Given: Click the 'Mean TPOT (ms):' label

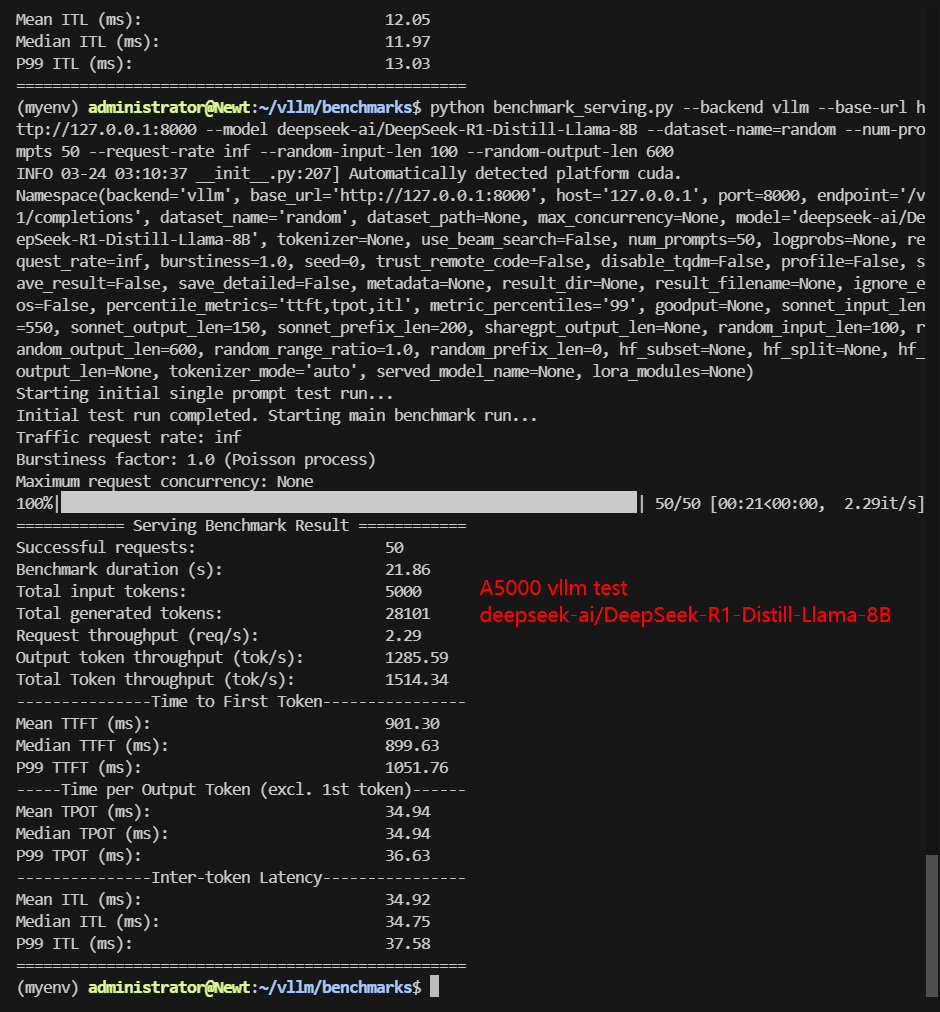Looking at the screenshot, I should [x=83, y=811].
